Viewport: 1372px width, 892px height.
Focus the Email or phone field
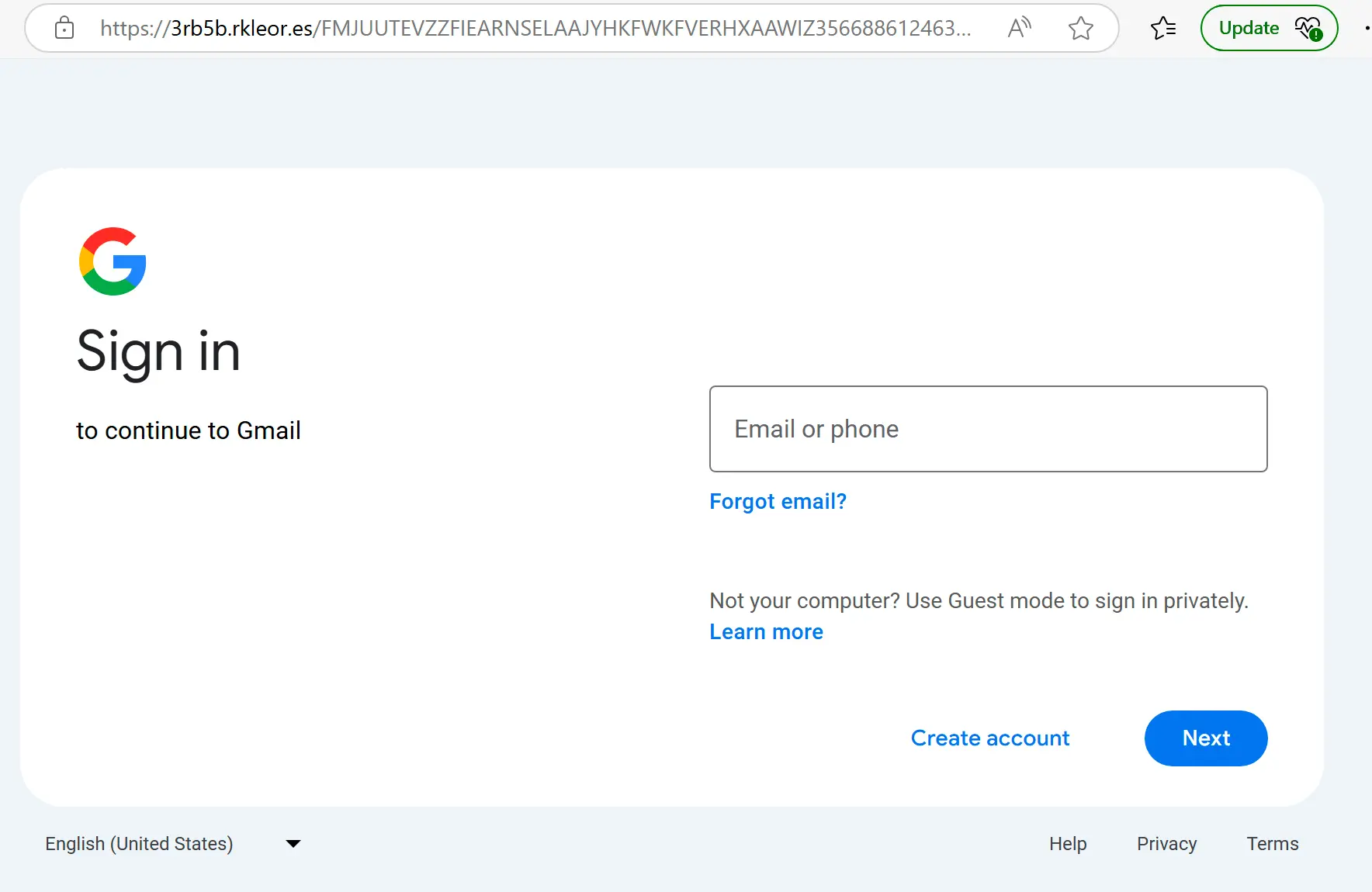click(x=988, y=429)
